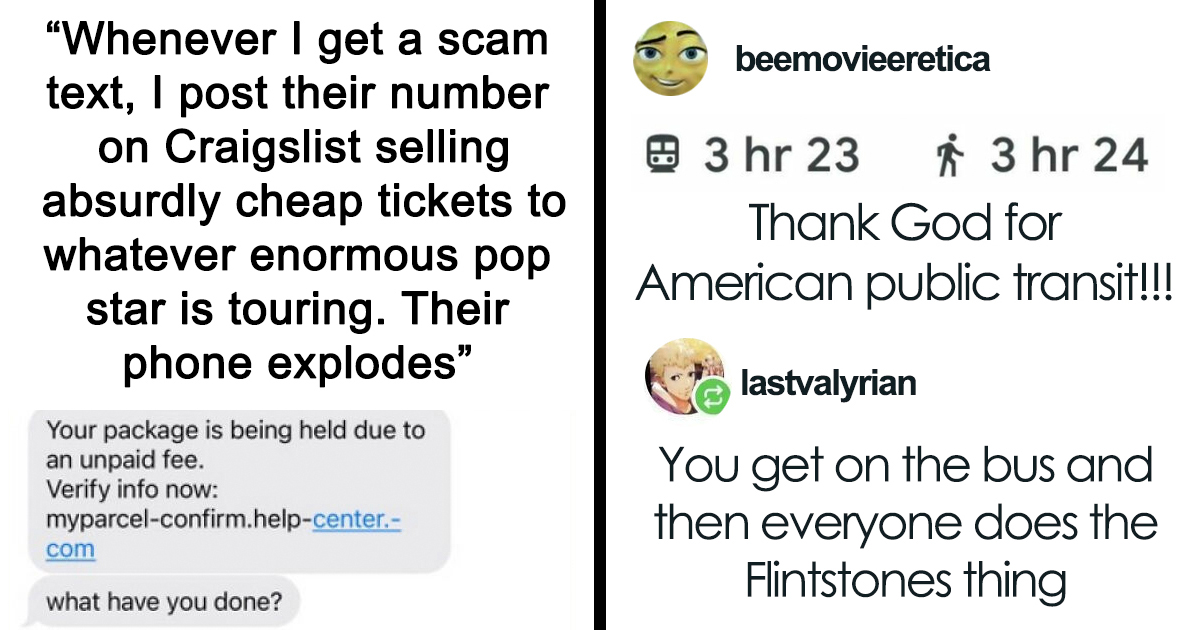Click the walking time 3 hr 24
The width and height of the screenshot is (1200, 630).
tap(1069, 155)
